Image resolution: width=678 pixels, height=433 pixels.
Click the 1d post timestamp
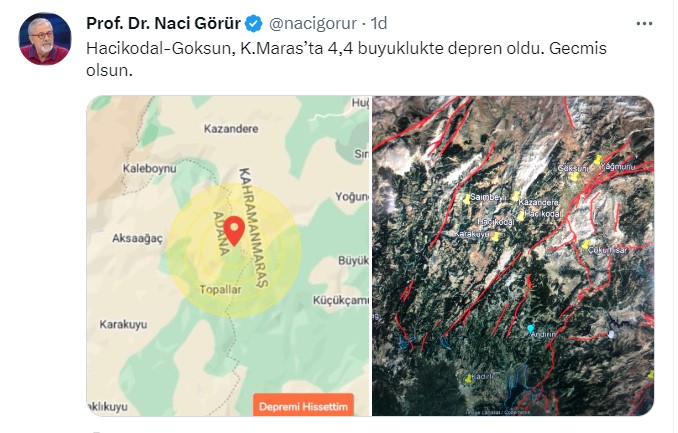(379, 23)
